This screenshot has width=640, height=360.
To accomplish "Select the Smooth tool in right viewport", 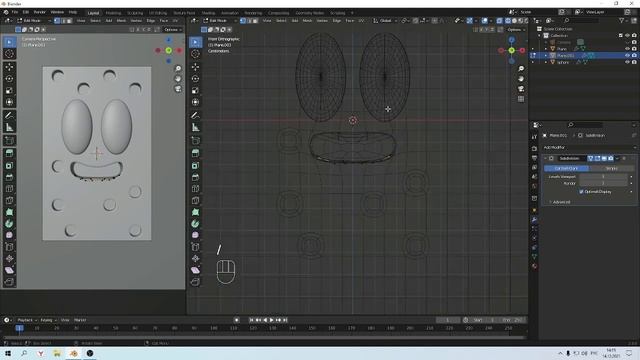I will pyautogui.click(x=196, y=235).
